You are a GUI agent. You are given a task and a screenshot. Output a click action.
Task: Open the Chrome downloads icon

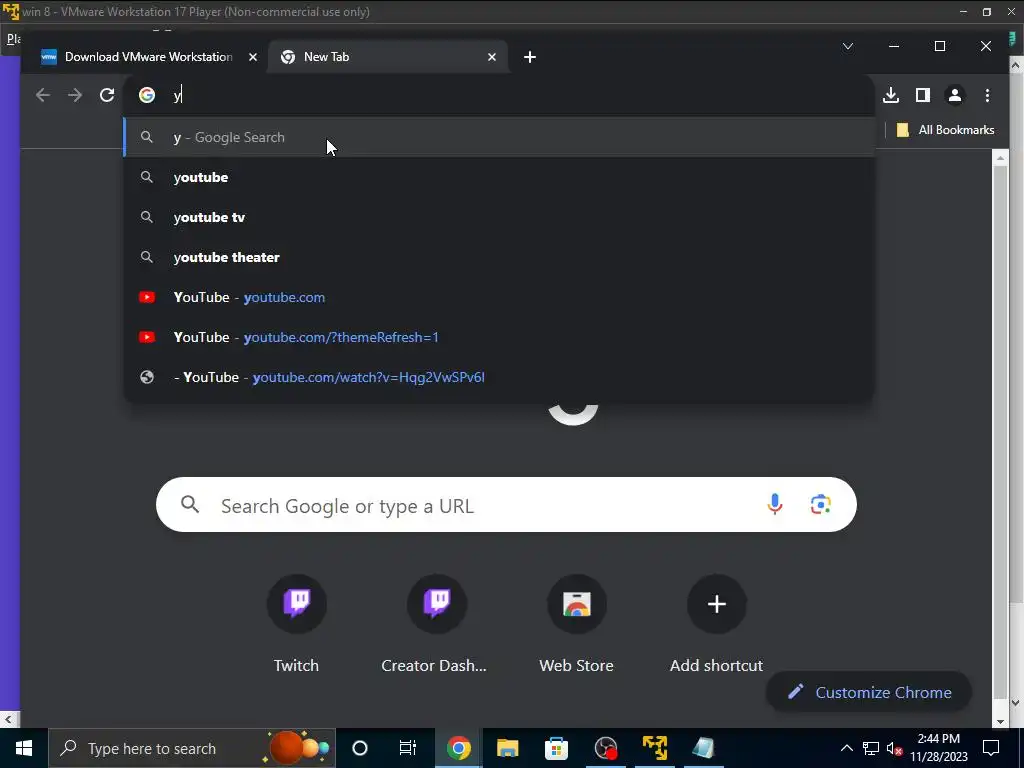point(891,95)
